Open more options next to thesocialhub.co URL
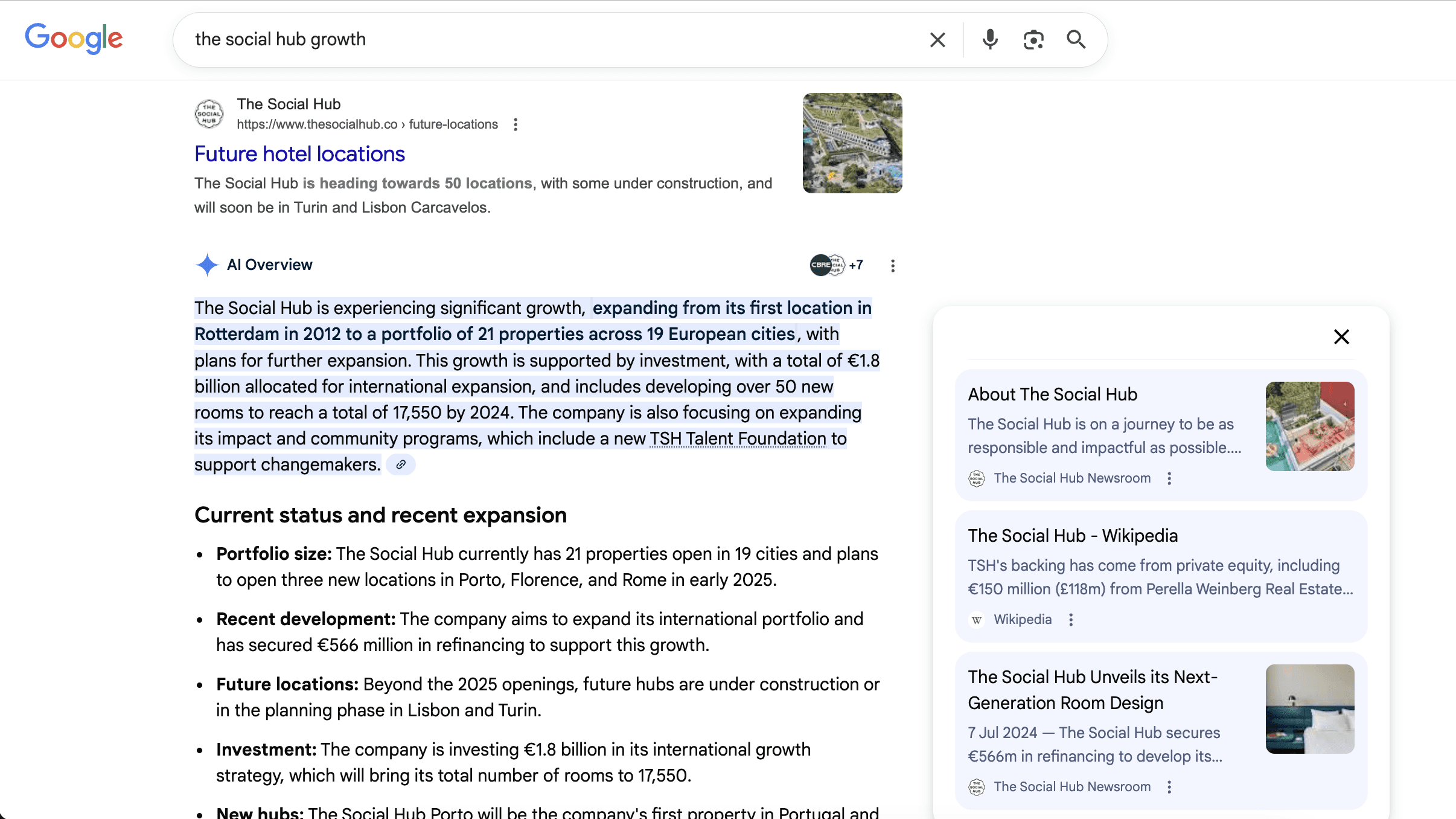This screenshot has width=1456, height=819. 516,124
